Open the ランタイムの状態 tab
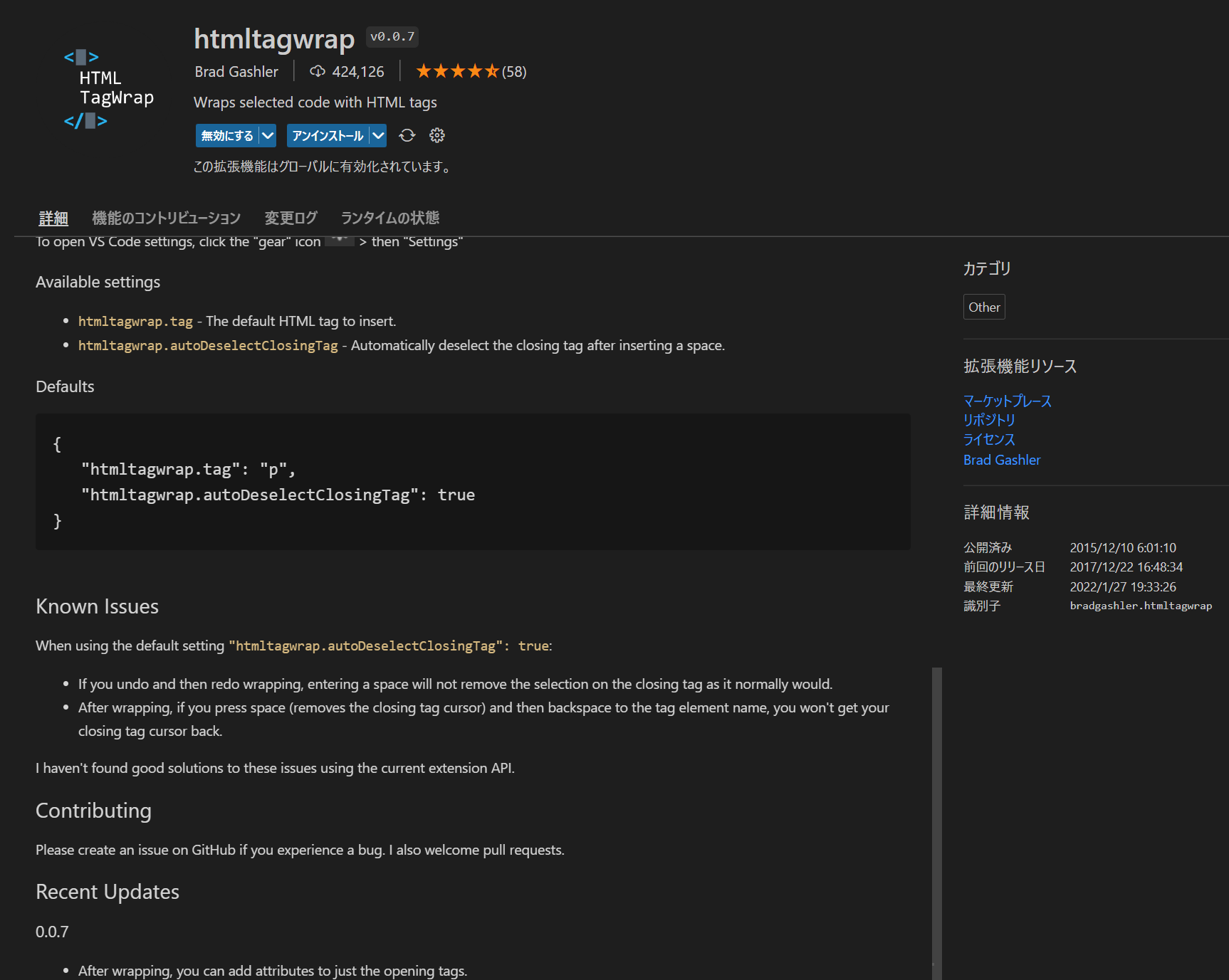Image resolution: width=1229 pixels, height=980 pixels. tap(389, 218)
